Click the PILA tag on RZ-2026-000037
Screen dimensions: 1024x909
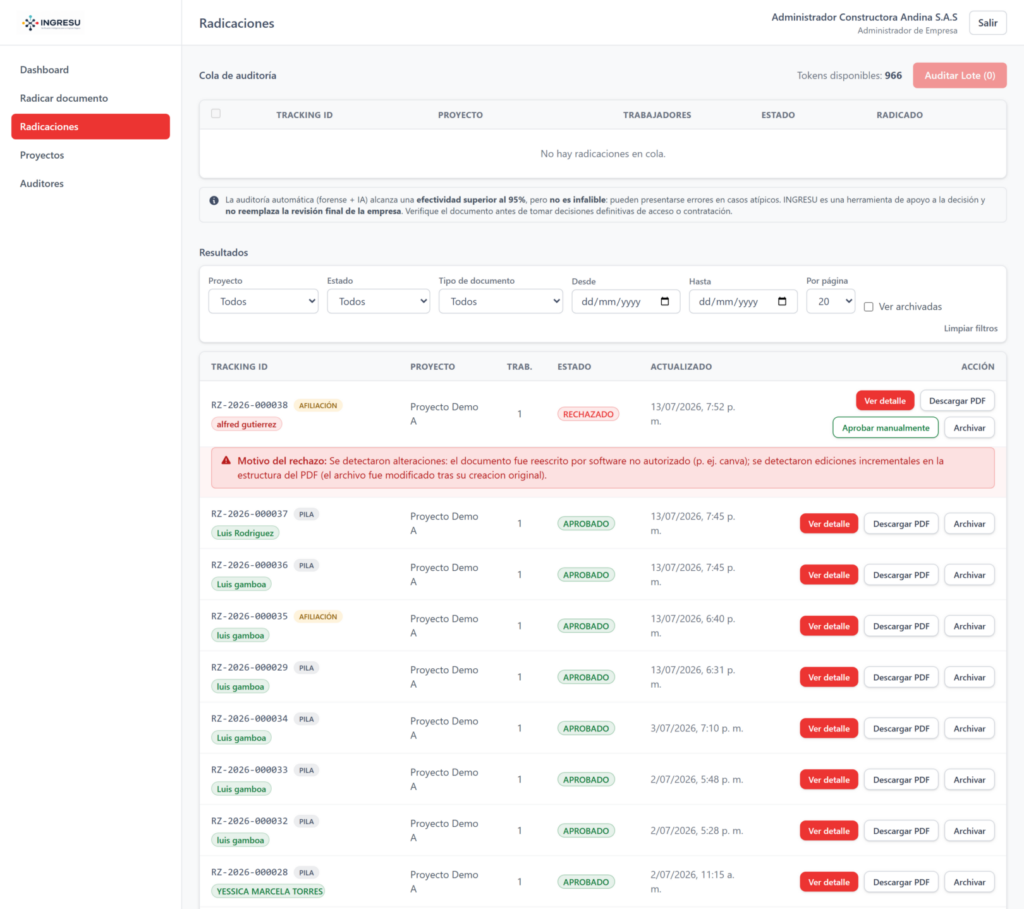pos(306,515)
